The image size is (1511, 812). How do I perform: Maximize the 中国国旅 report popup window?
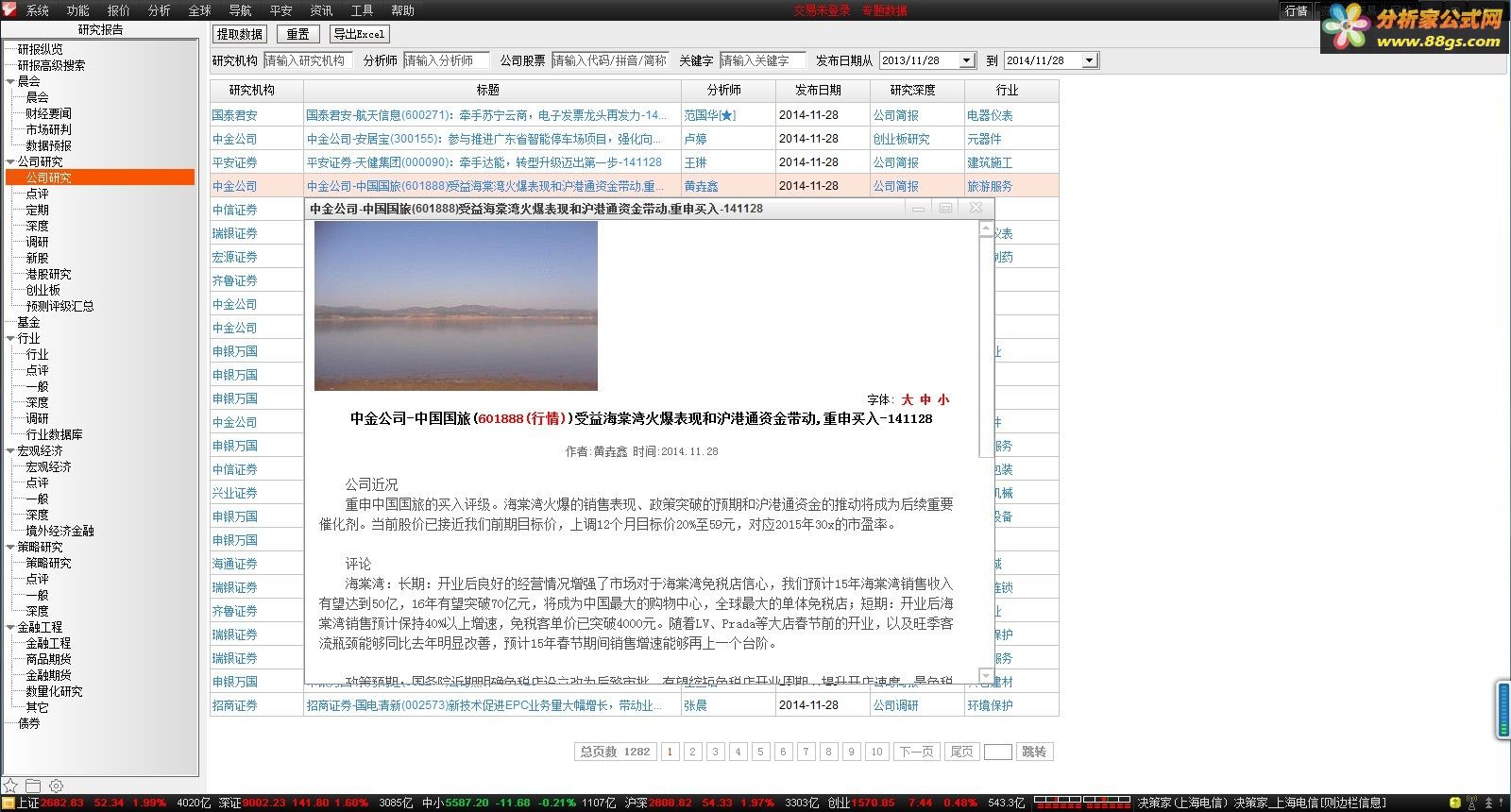point(945,209)
